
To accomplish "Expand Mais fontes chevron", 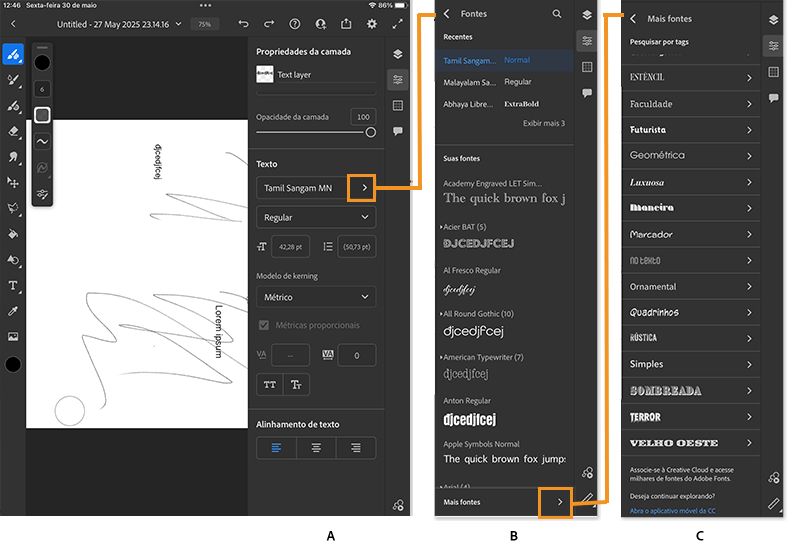I will 560,502.
